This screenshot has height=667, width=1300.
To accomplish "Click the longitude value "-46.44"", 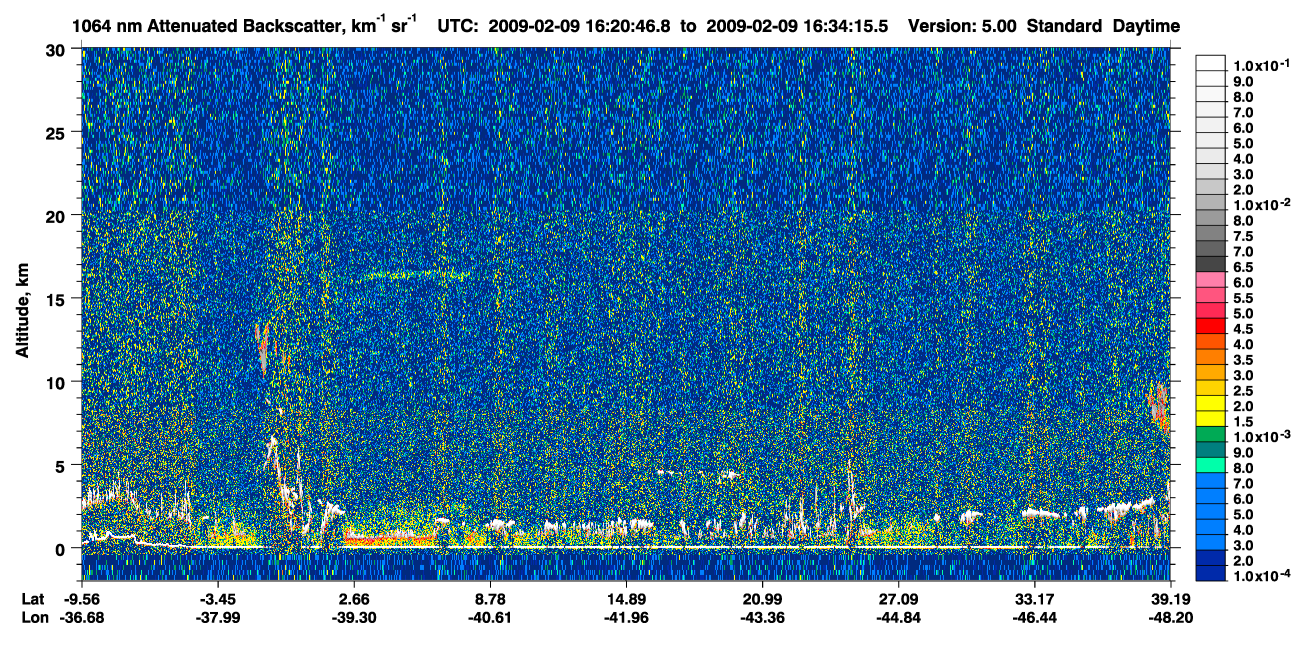I will (1035, 617).
